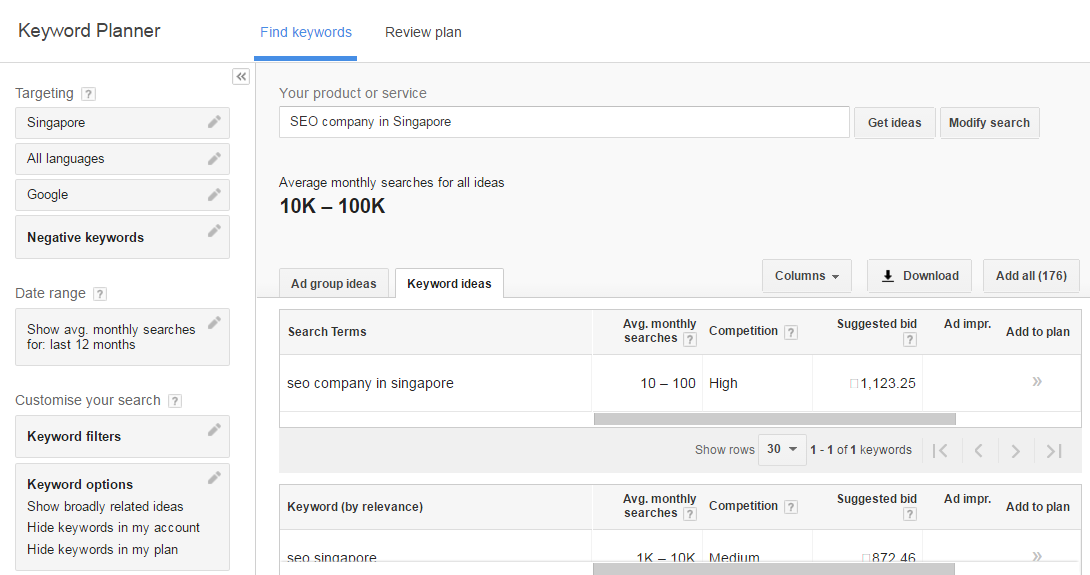This screenshot has height=575, width=1090.
Task: Open help for Avg. monthly searches in Search Terms table
Action: [690, 339]
